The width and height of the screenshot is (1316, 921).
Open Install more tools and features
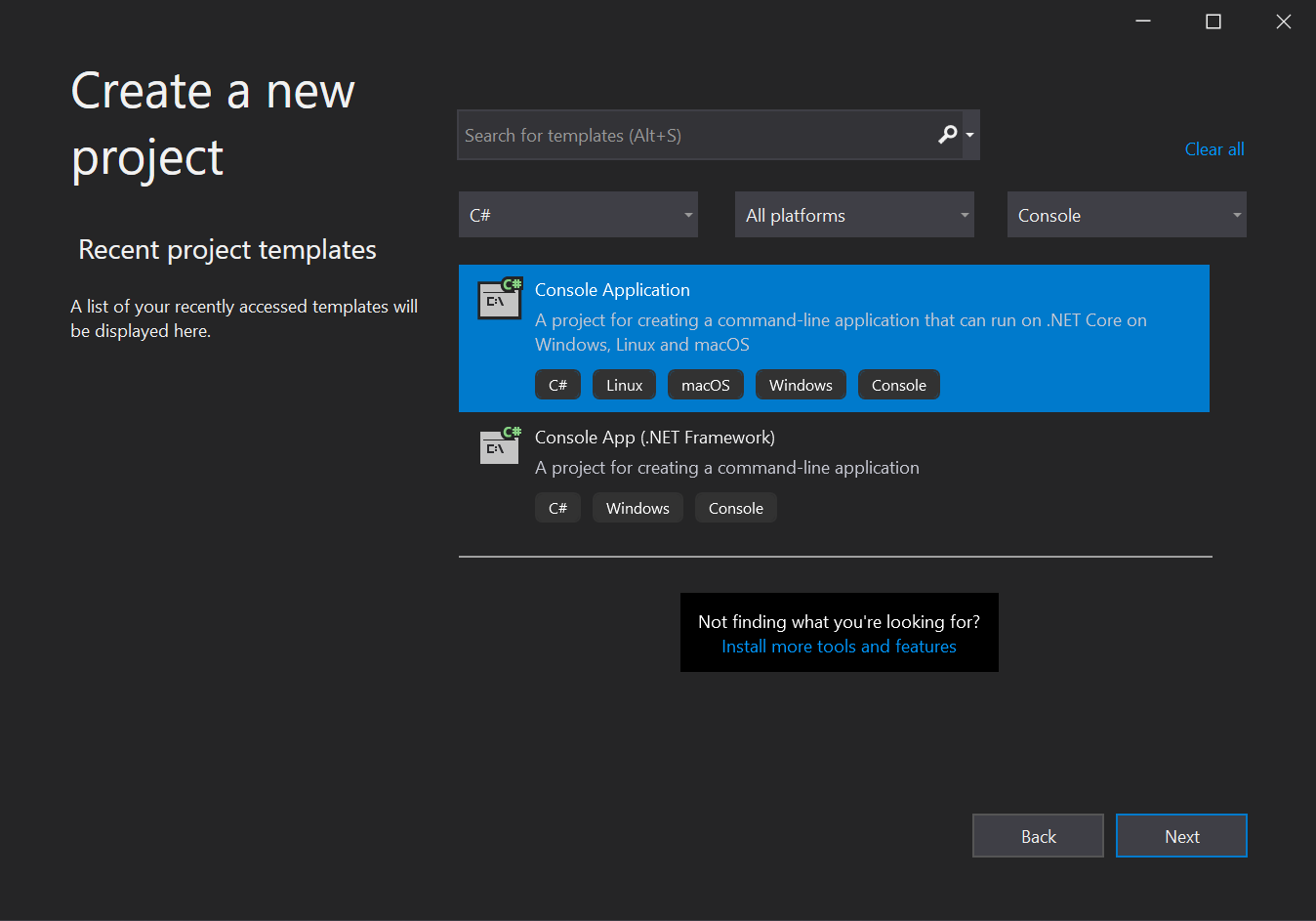(x=839, y=646)
